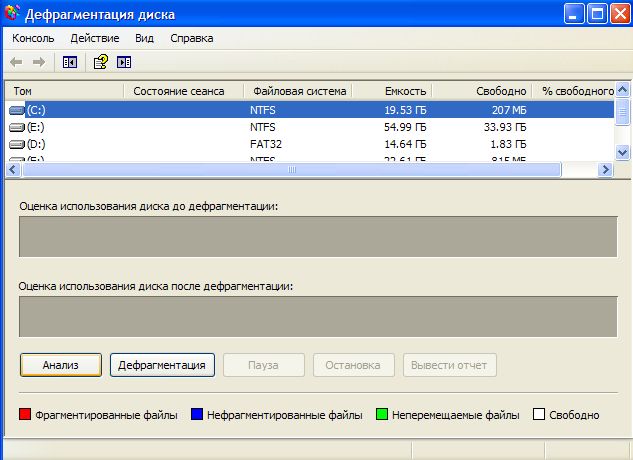Screen dimensions: 633x460
Task: Open the Консоль menu
Action: 33,38
